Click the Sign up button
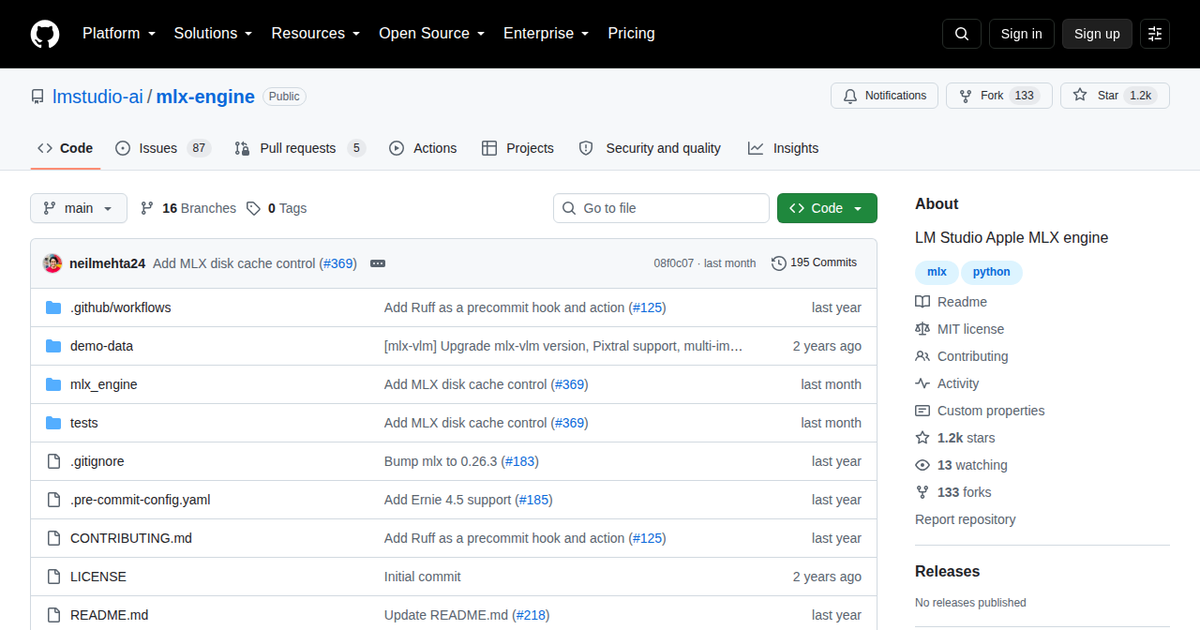The image size is (1200, 630). [1097, 34]
